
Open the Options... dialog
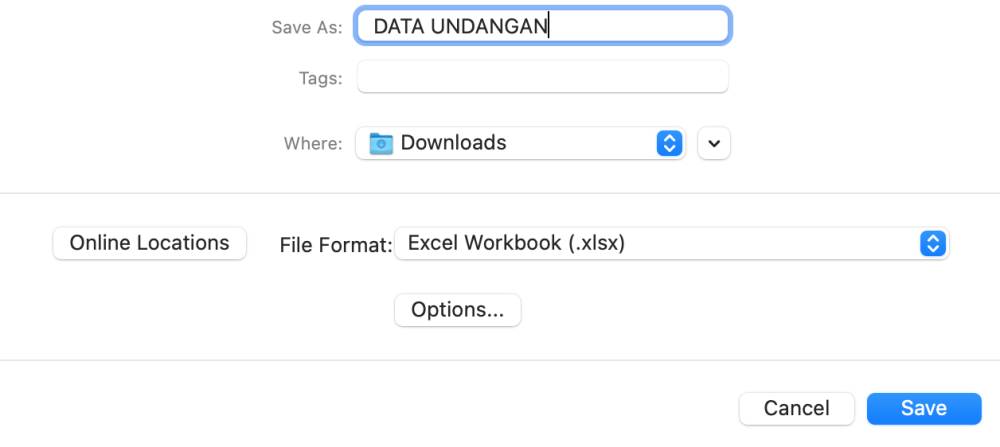pyautogui.click(x=457, y=310)
